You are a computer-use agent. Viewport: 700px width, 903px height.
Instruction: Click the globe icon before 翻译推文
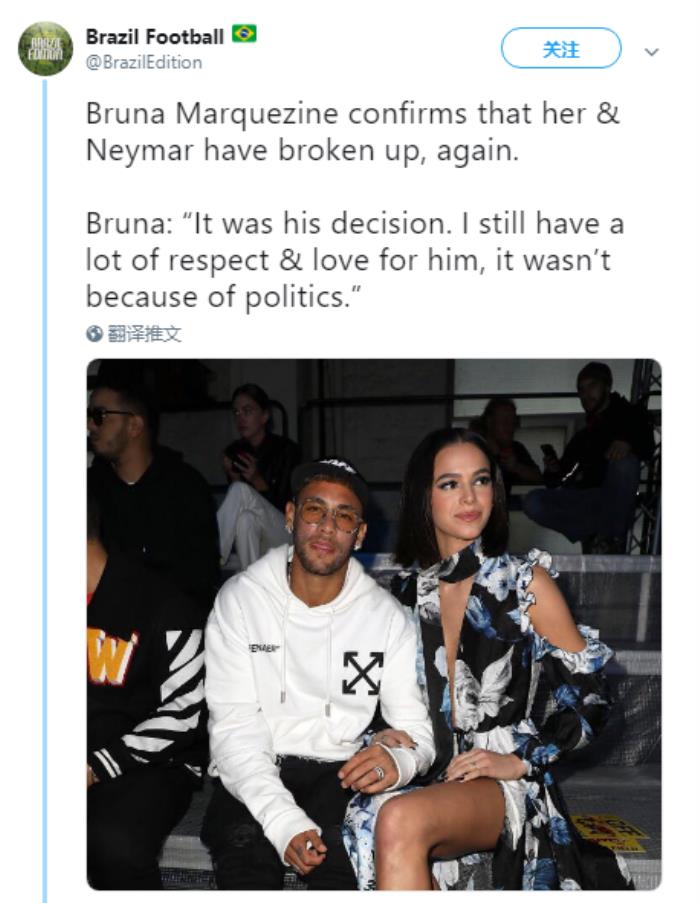(94, 334)
